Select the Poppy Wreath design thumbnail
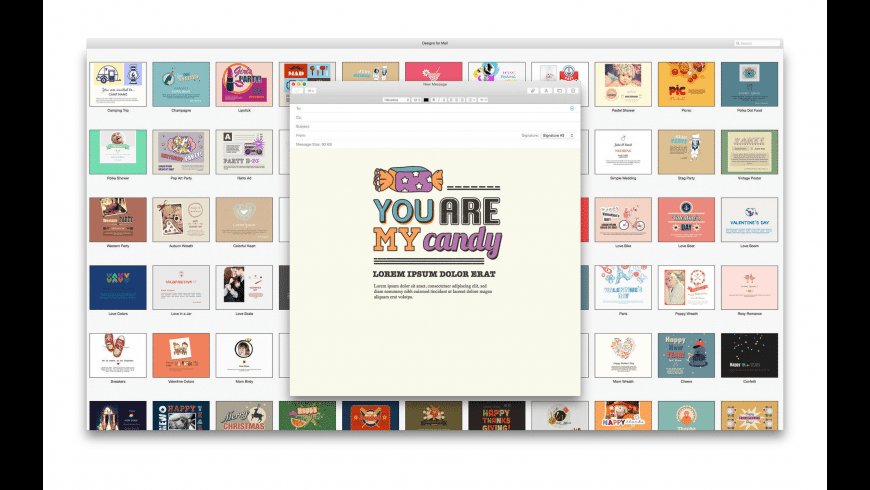The image size is (870, 490). click(x=686, y=287)
